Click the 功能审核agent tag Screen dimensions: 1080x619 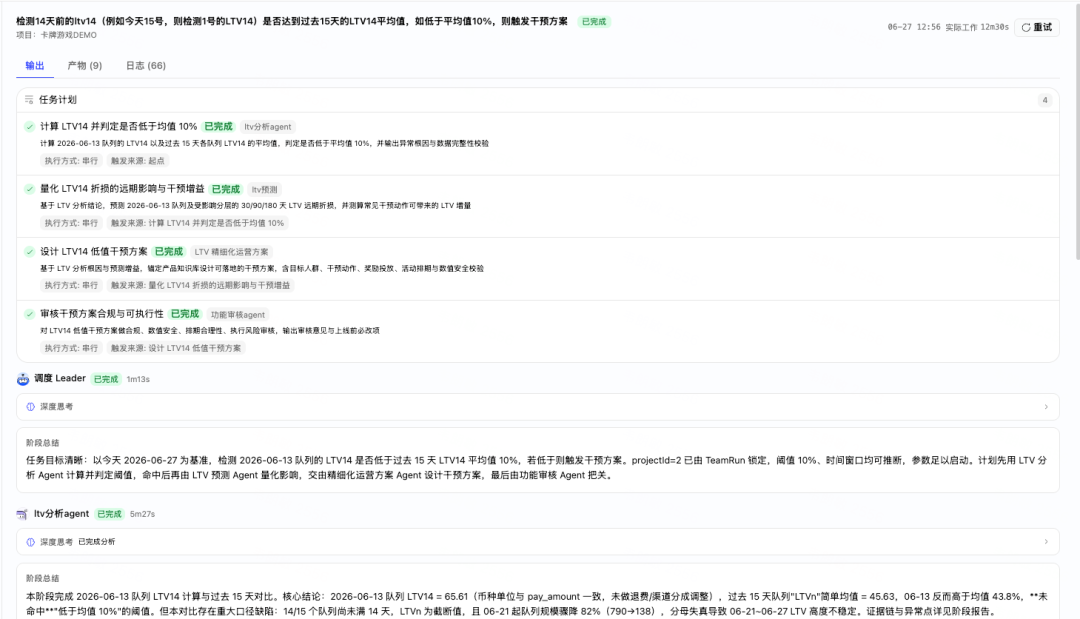tap(238, 315)
